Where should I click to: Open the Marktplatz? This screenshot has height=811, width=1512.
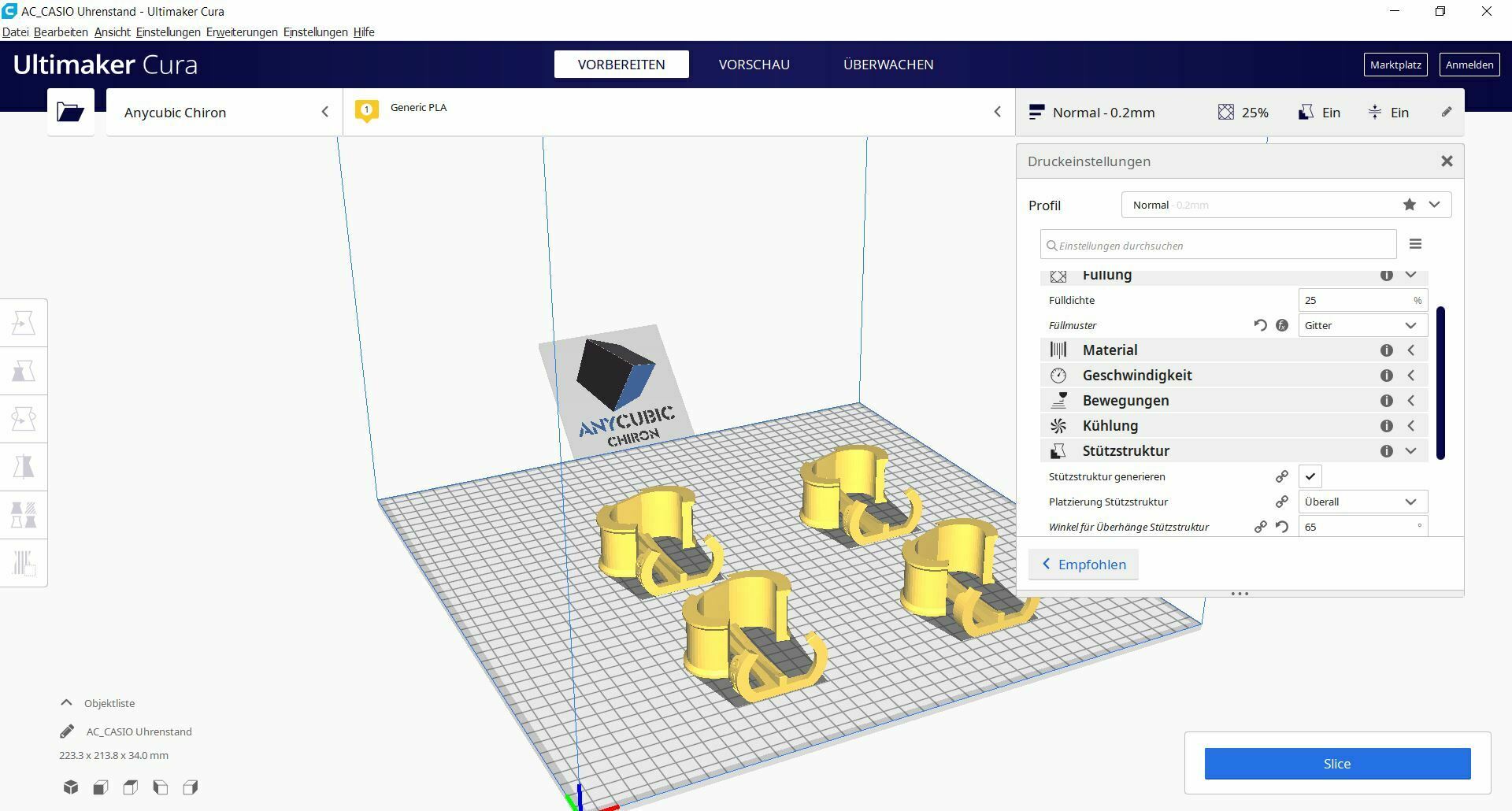(1395, 65)
